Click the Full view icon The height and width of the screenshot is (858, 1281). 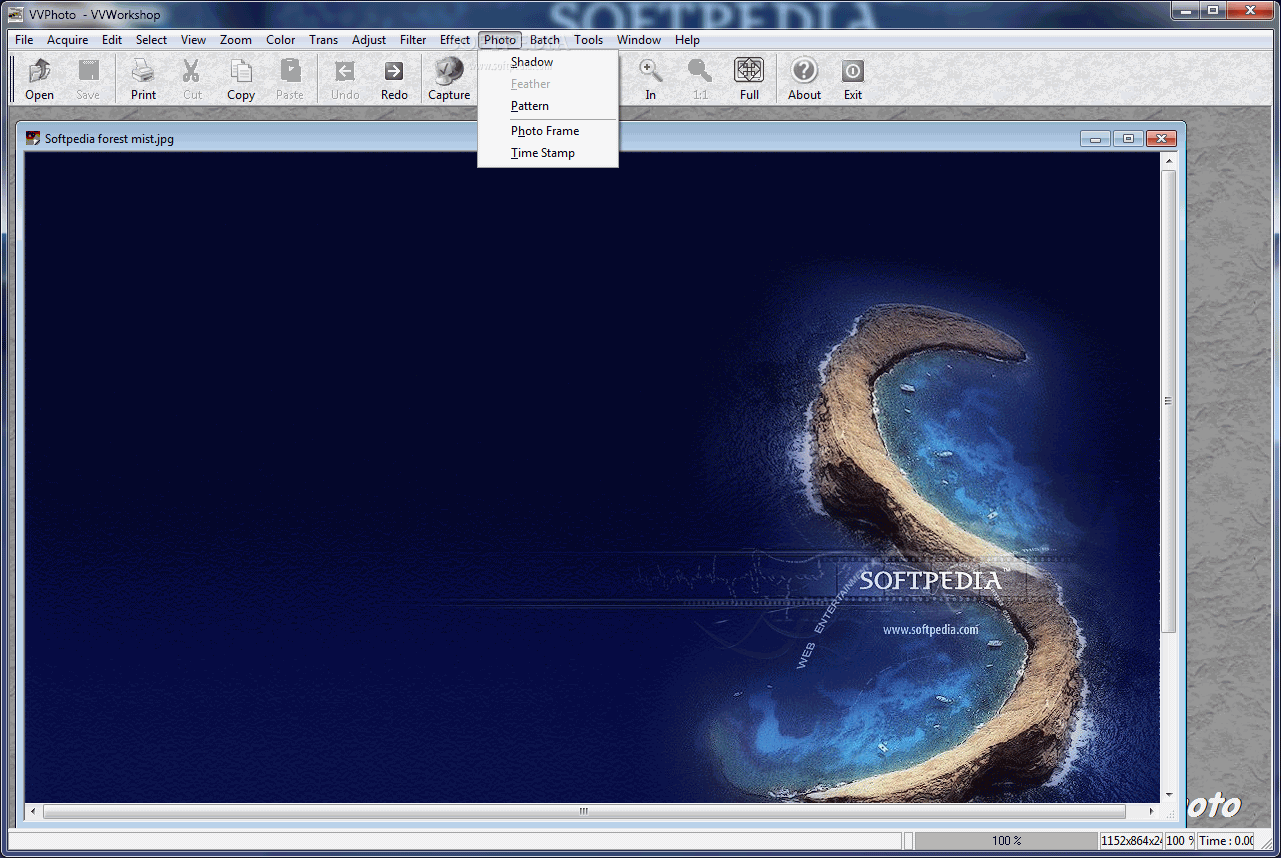coord(749,70)
